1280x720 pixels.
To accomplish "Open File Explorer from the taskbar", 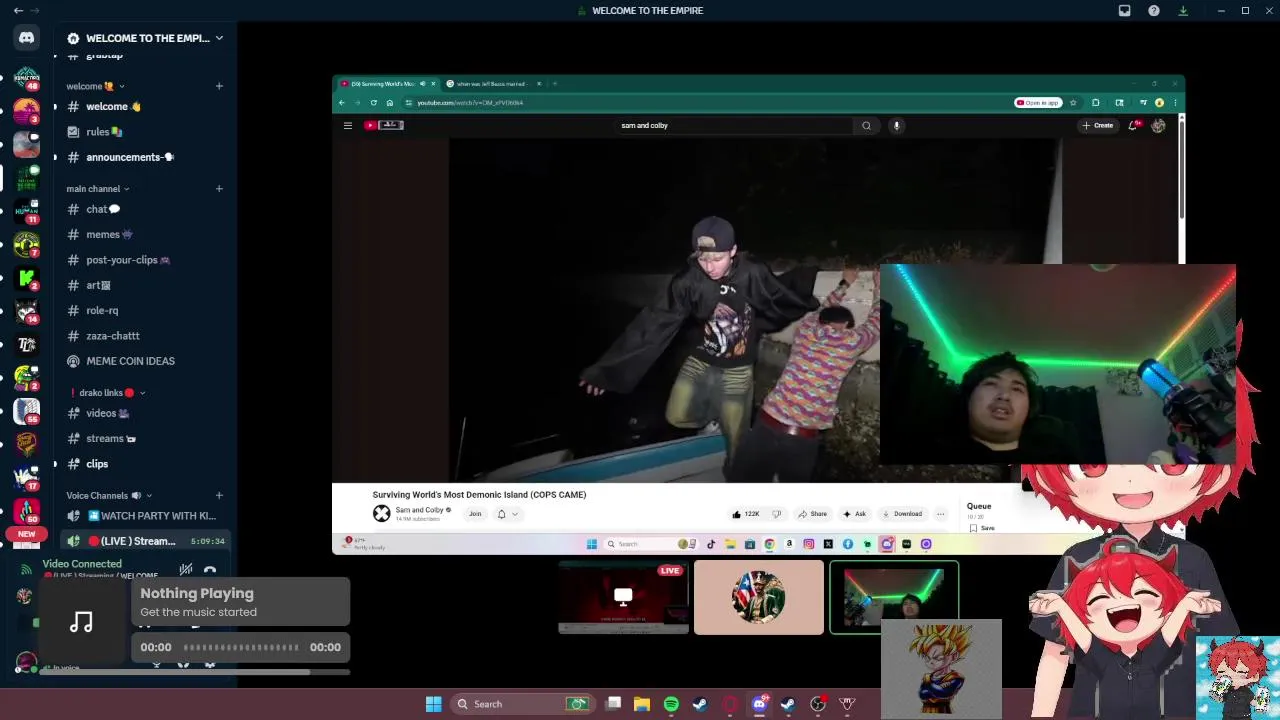I will point(642,704).
